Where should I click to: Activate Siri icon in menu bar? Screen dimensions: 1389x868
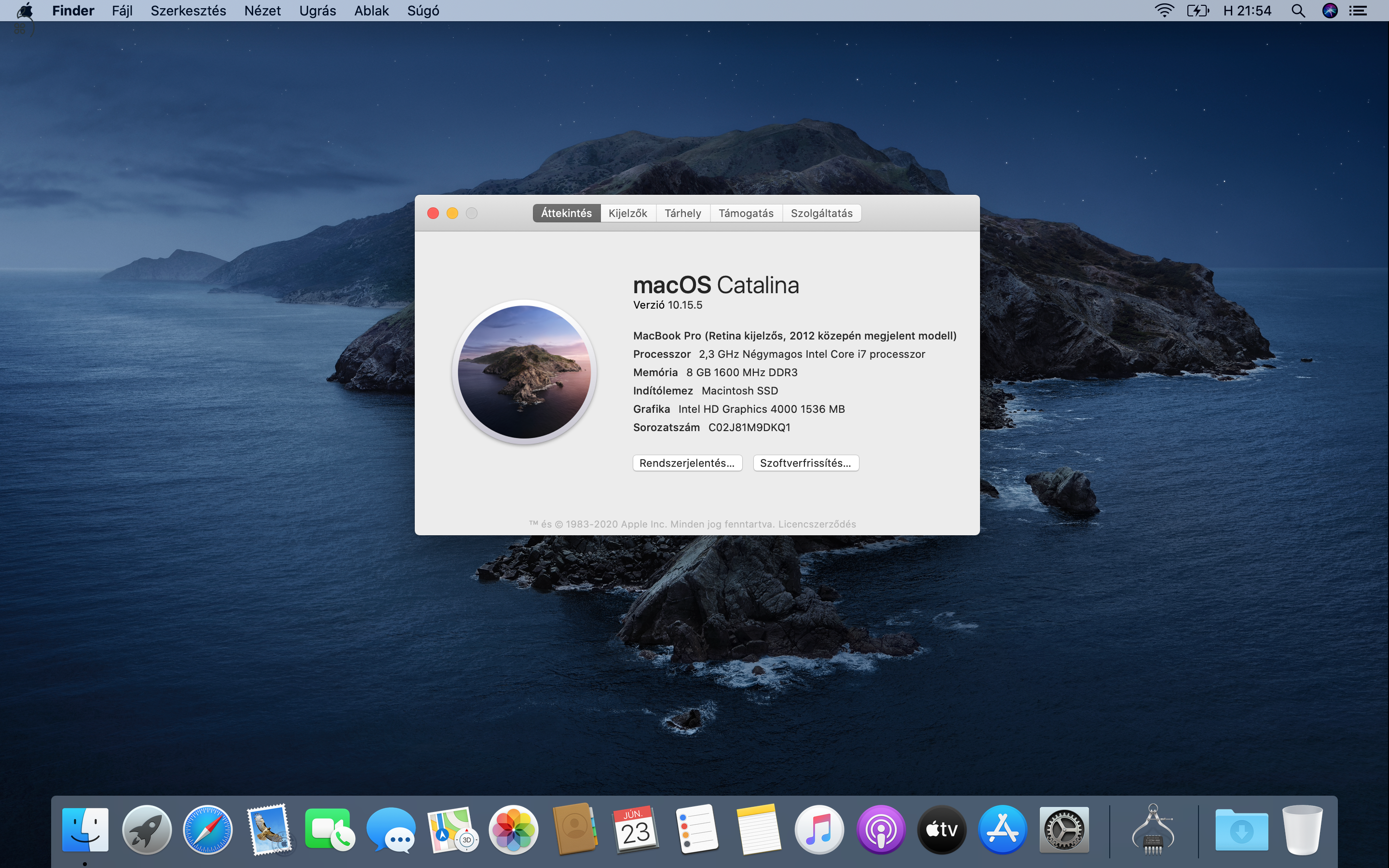click(1330, 10)
